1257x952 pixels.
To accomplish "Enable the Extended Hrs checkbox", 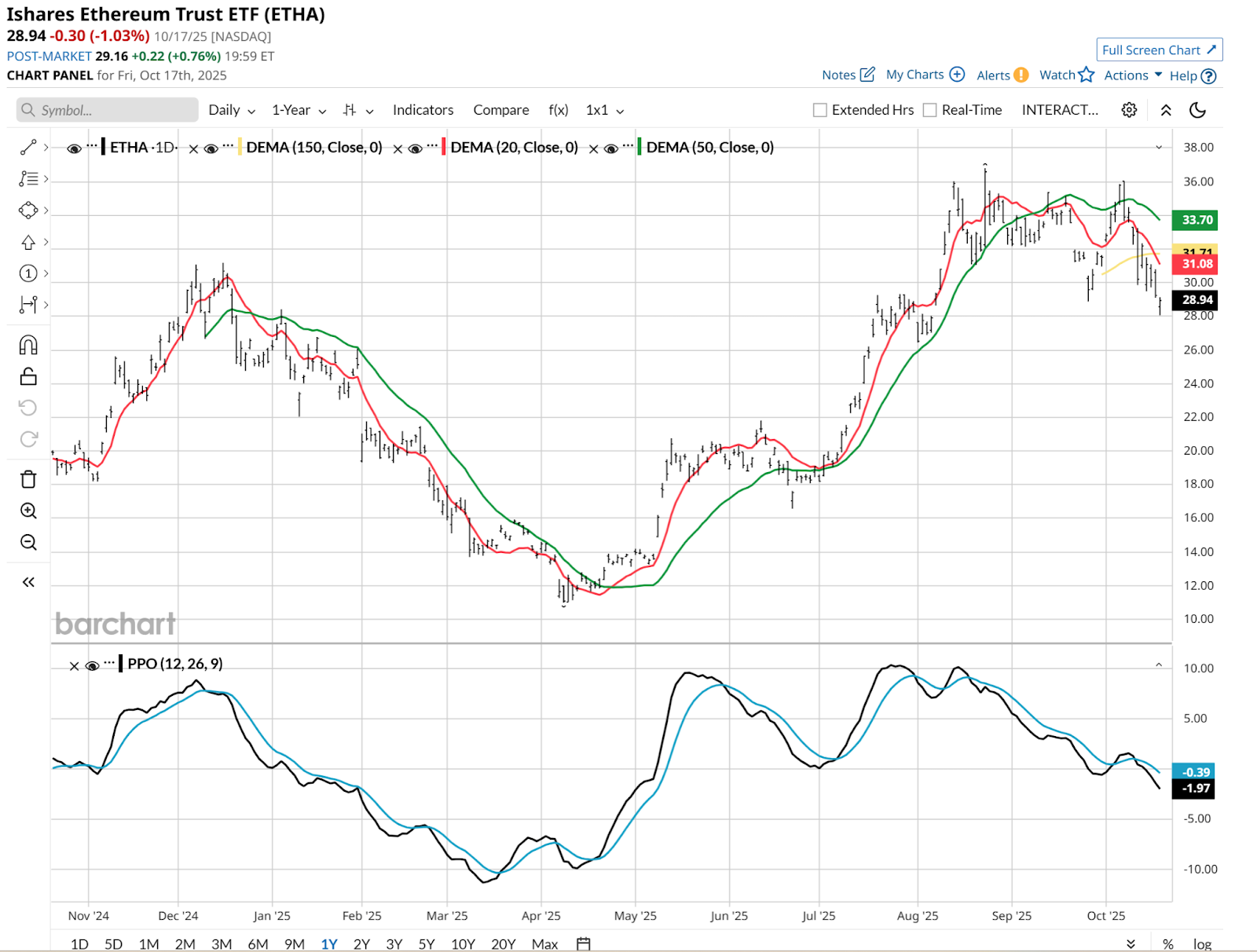I will [x=820, y=110].
